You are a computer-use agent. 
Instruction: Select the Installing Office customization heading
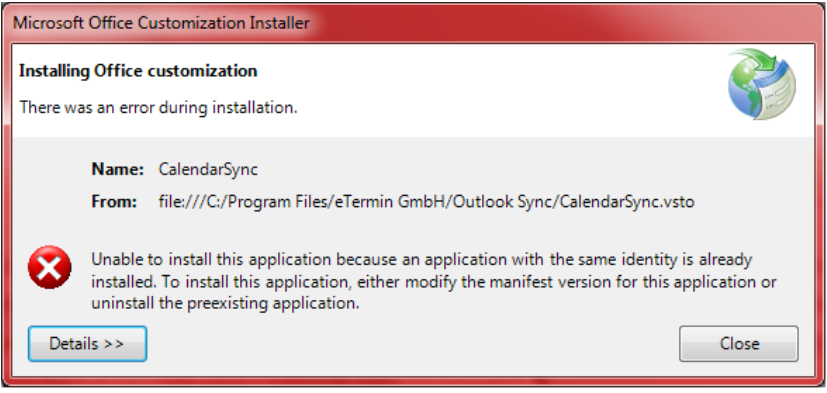point(138,71)
